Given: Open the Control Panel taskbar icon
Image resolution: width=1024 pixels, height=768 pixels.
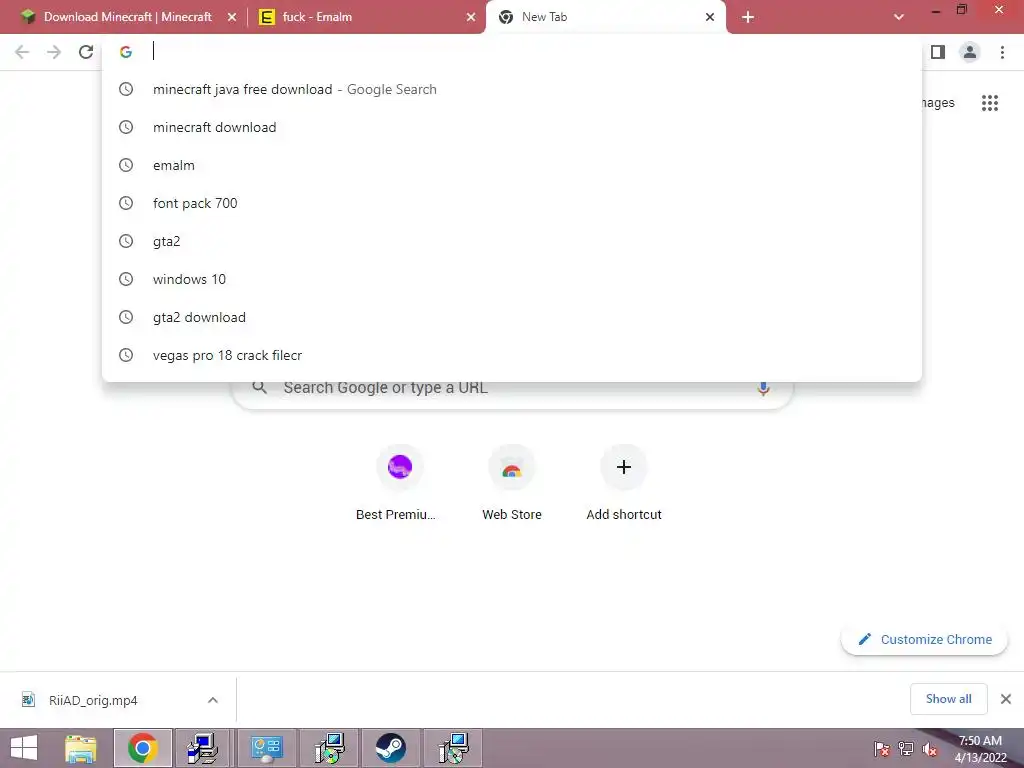Looking at the screenshot, I should click(x=266, y=748).
